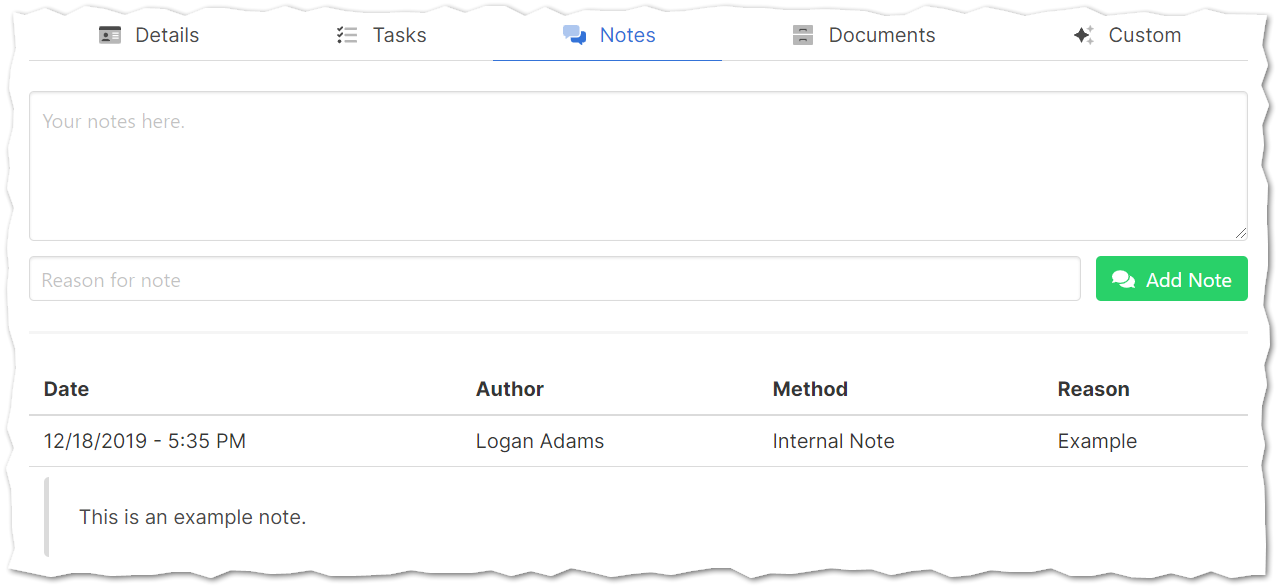Select the Custom tab

[1144, 34]
